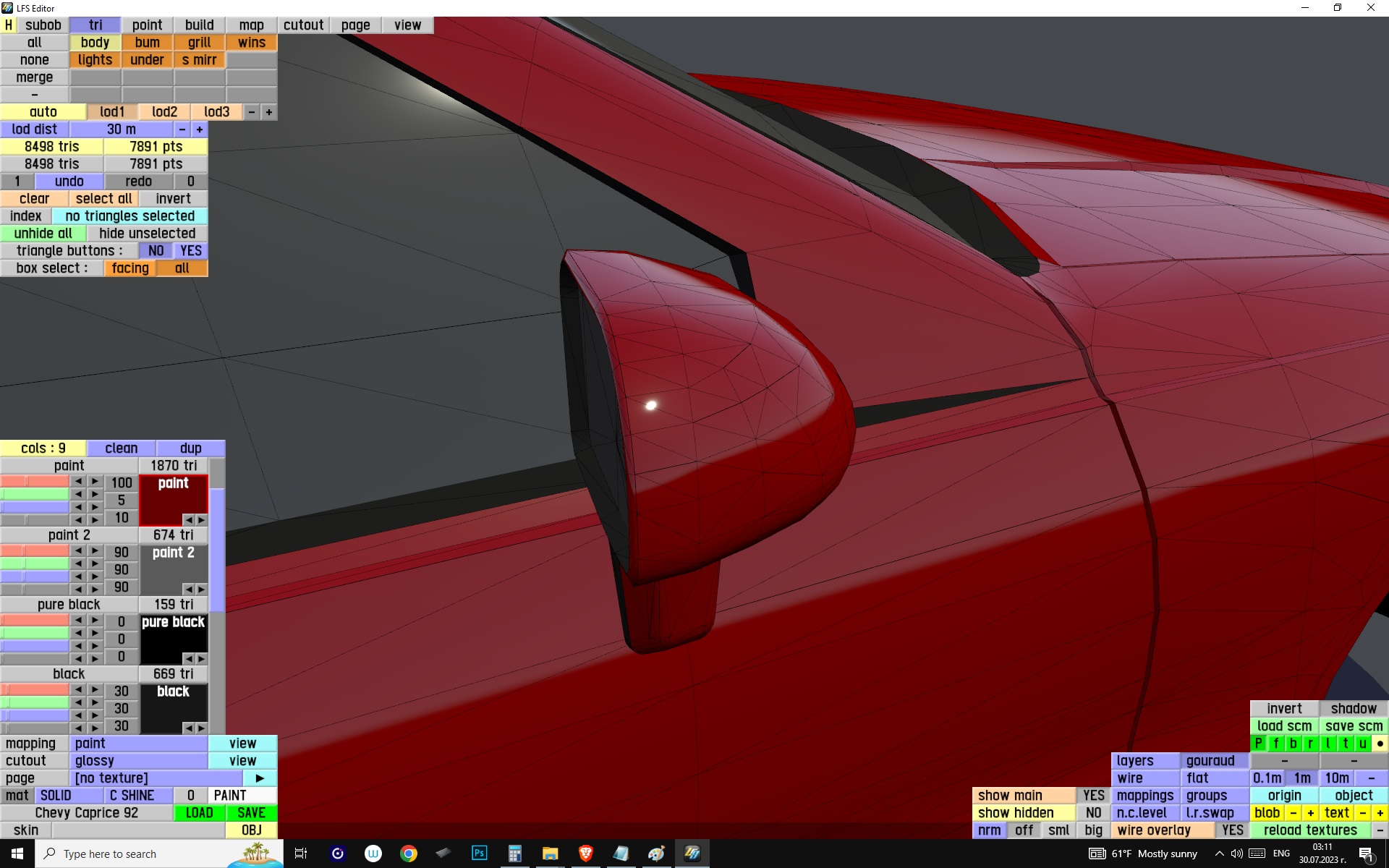Launch the Brave browser taskbar icon

click(x=585, y=854)
